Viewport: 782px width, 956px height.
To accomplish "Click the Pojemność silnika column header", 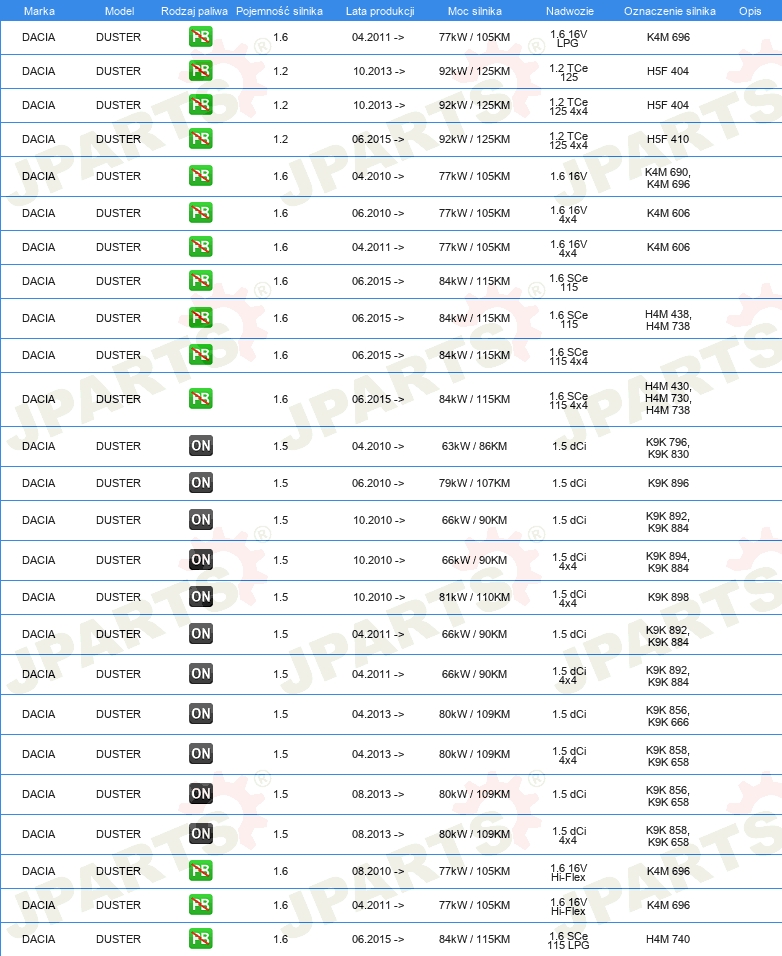I will tap(279, 11).
